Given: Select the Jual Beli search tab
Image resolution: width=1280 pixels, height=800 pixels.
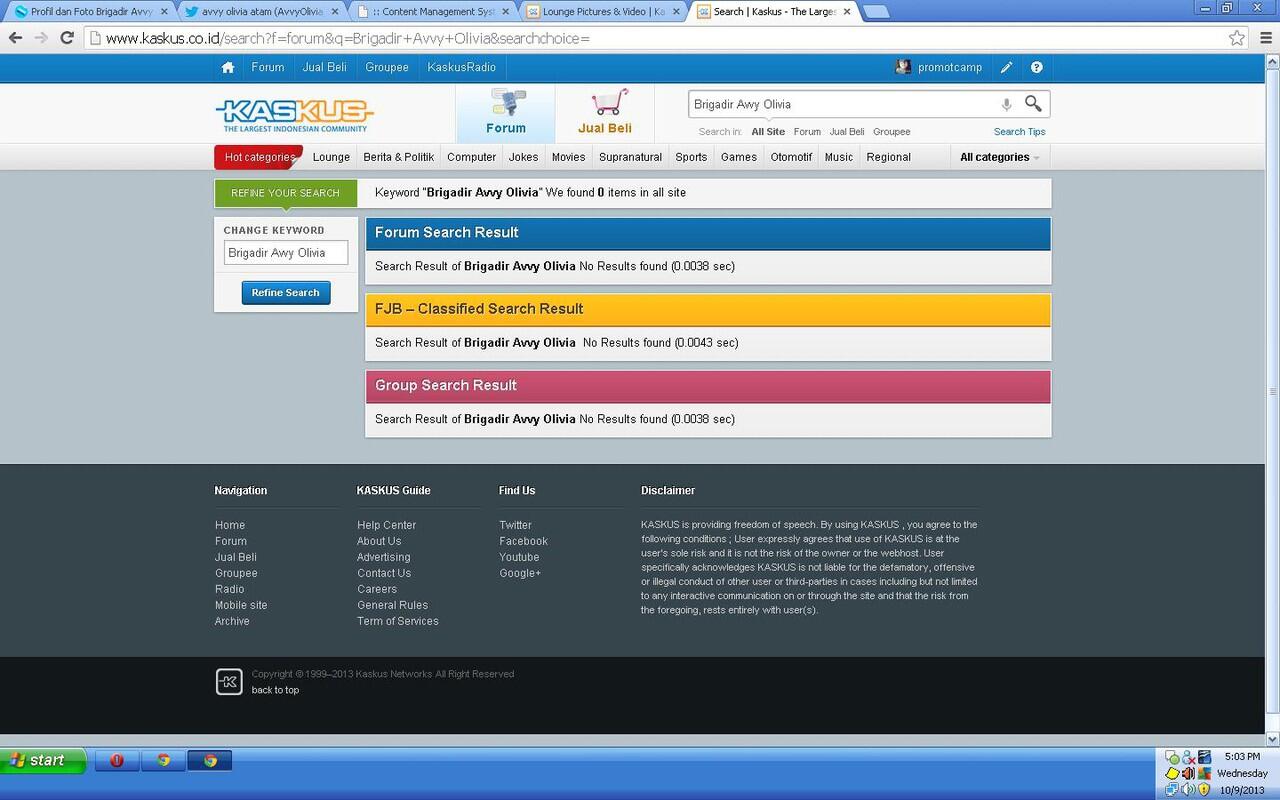Looking at the screenshot, I should pos(605,112).
